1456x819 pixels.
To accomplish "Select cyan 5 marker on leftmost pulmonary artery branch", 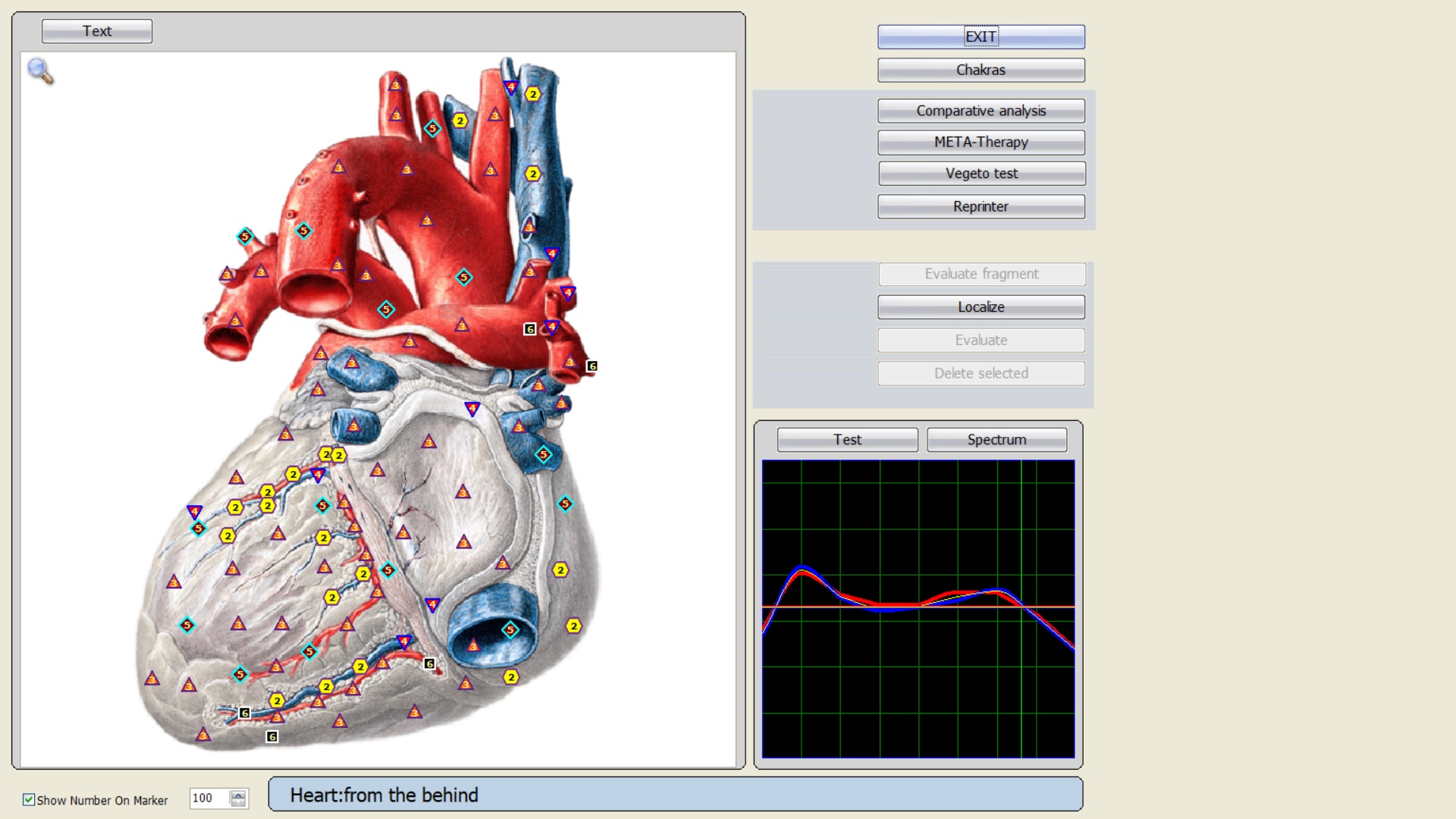I will pyautogui.click(x=245, y=236).
